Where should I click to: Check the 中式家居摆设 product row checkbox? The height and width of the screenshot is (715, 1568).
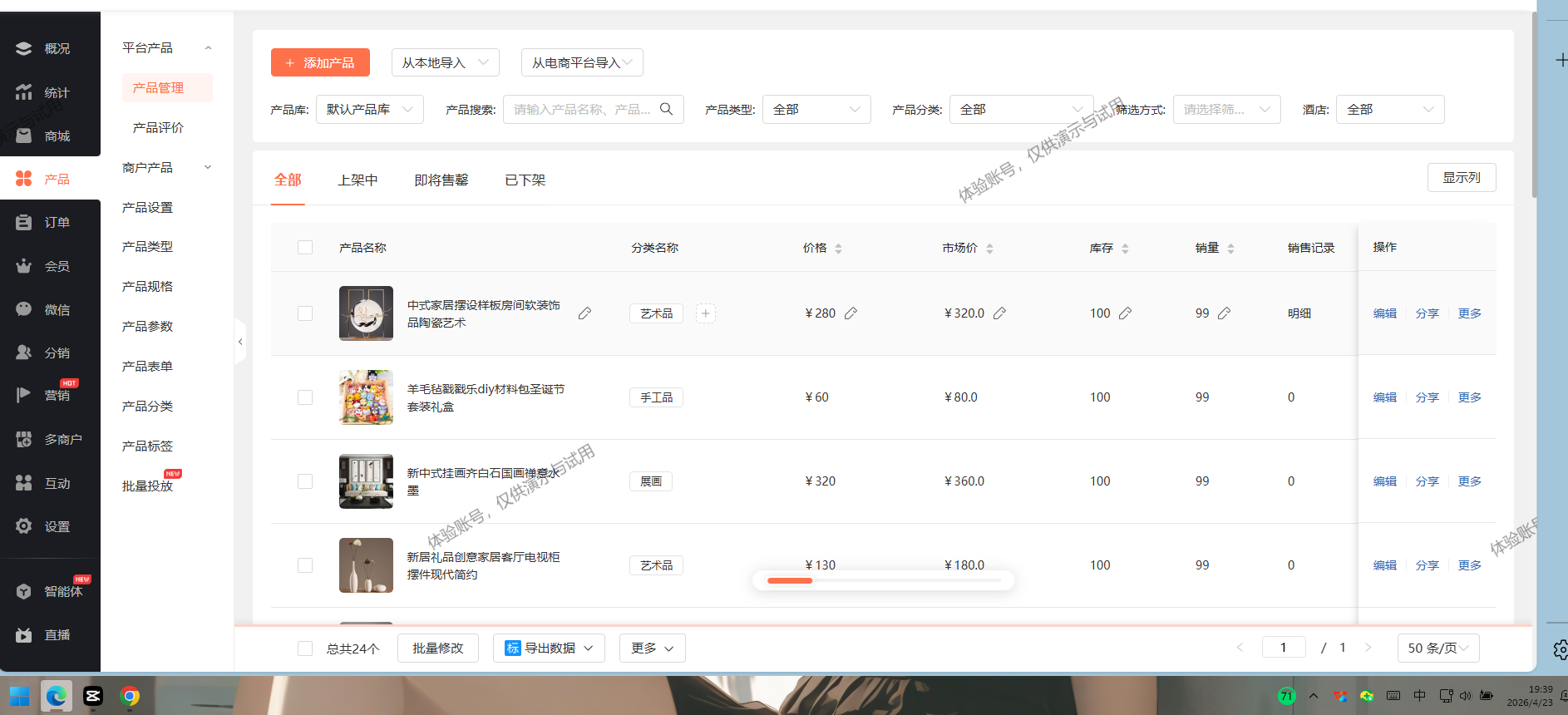coord(305,313)
